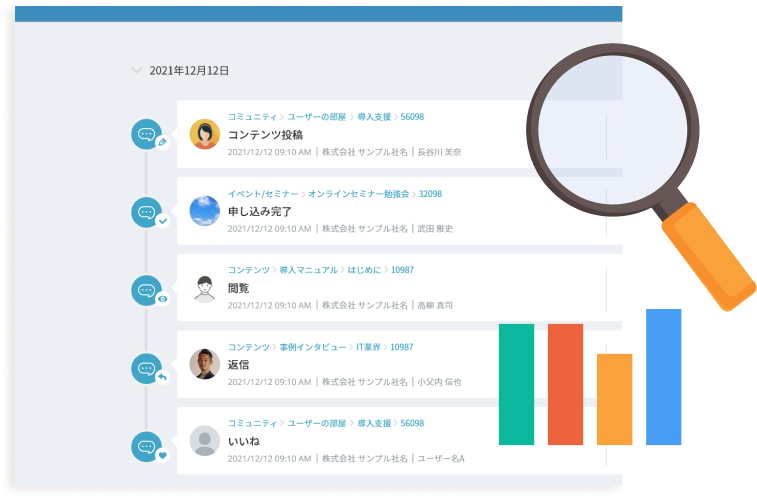Open ユーザーの部屋 link above いいね

tap(317, 423)
